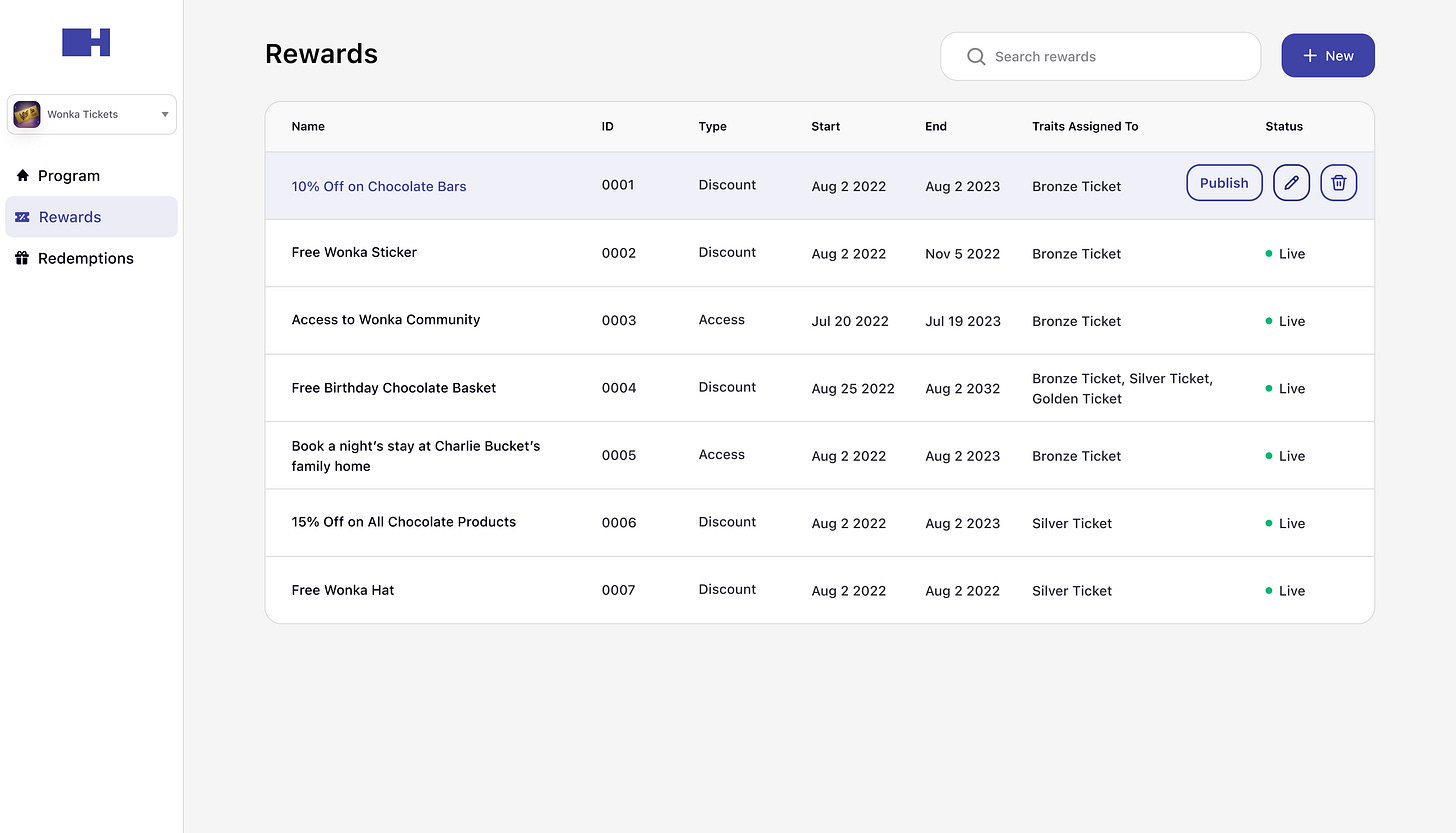Click ID 0003 cell

[x=619, y=321]
